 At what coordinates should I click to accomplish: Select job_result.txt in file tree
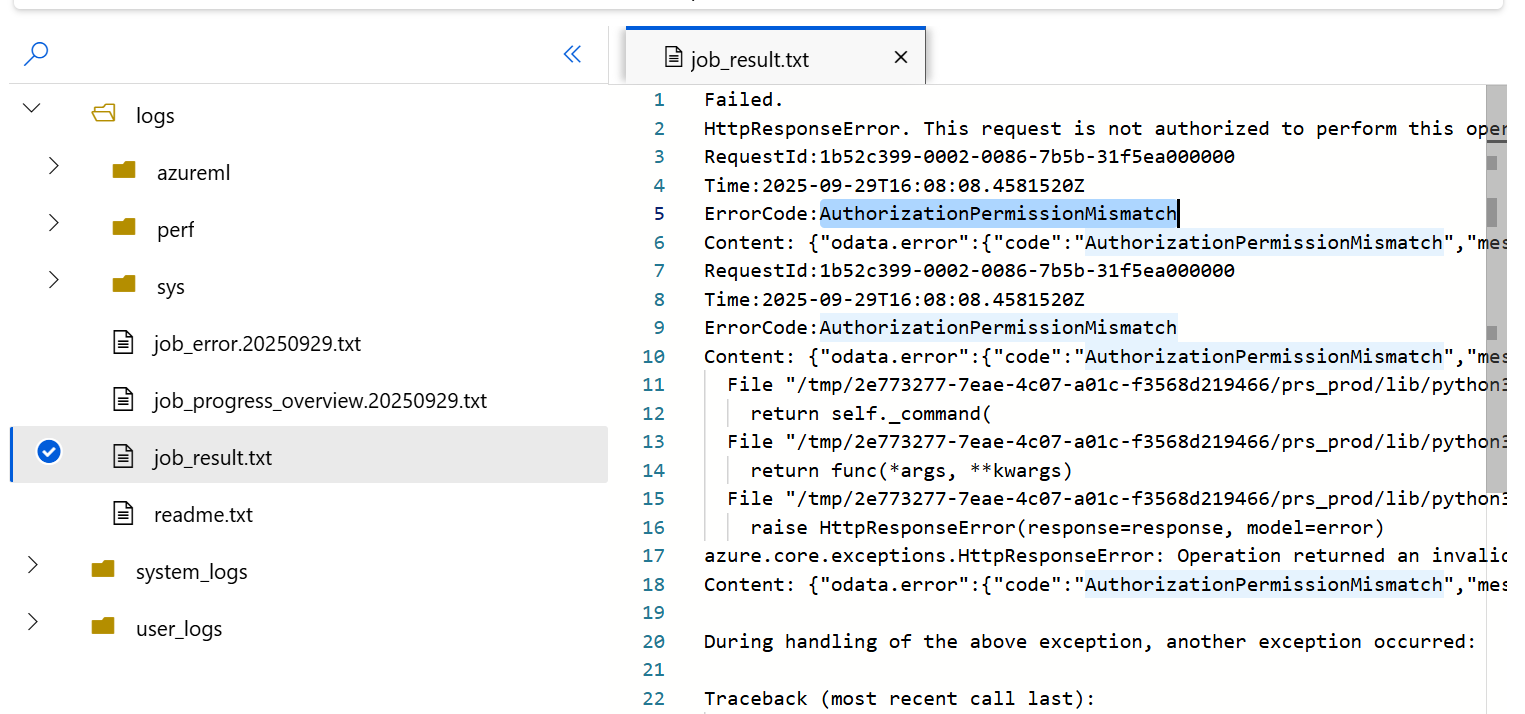(309, 455)
